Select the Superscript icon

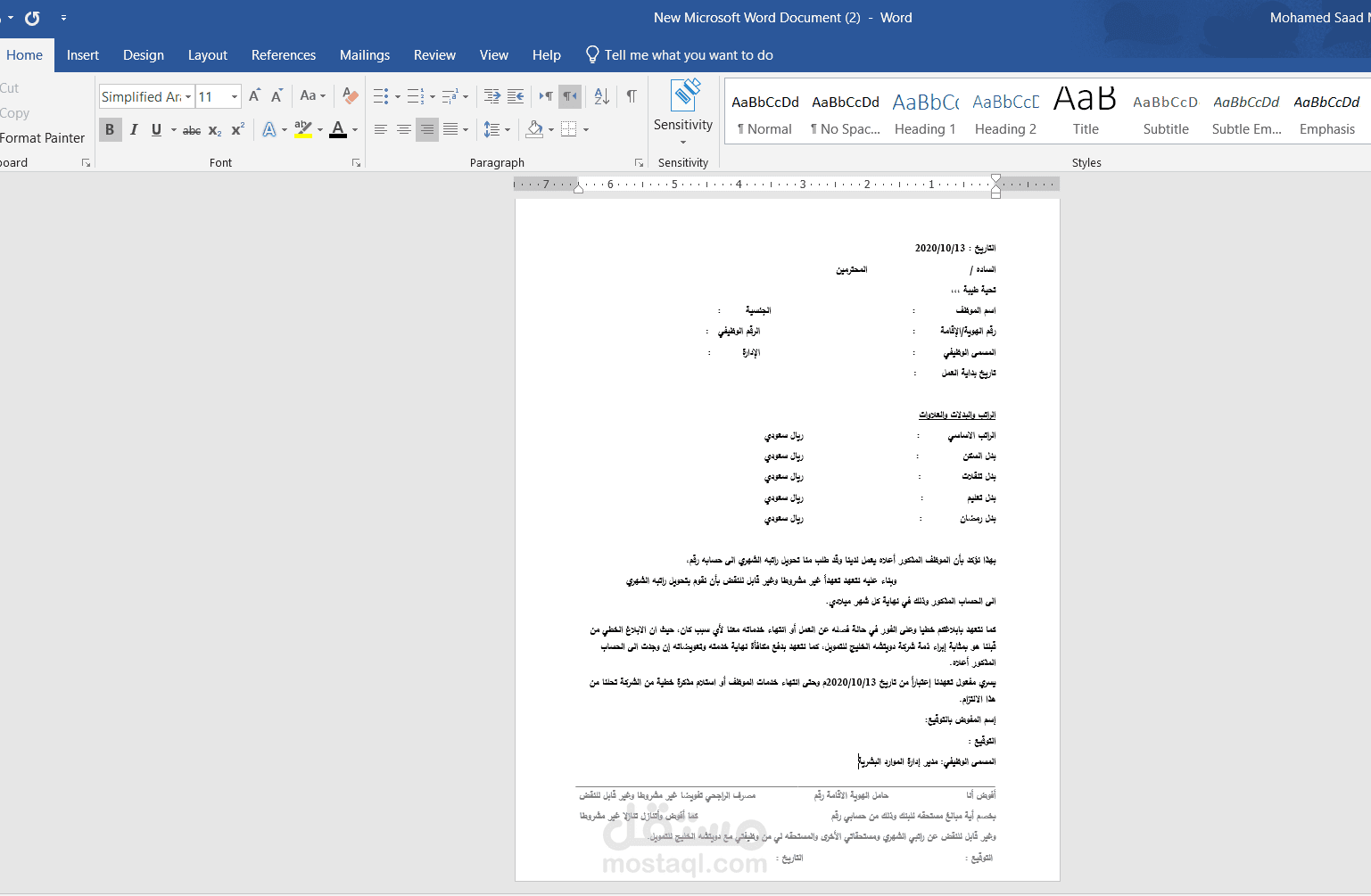[236, 130]
